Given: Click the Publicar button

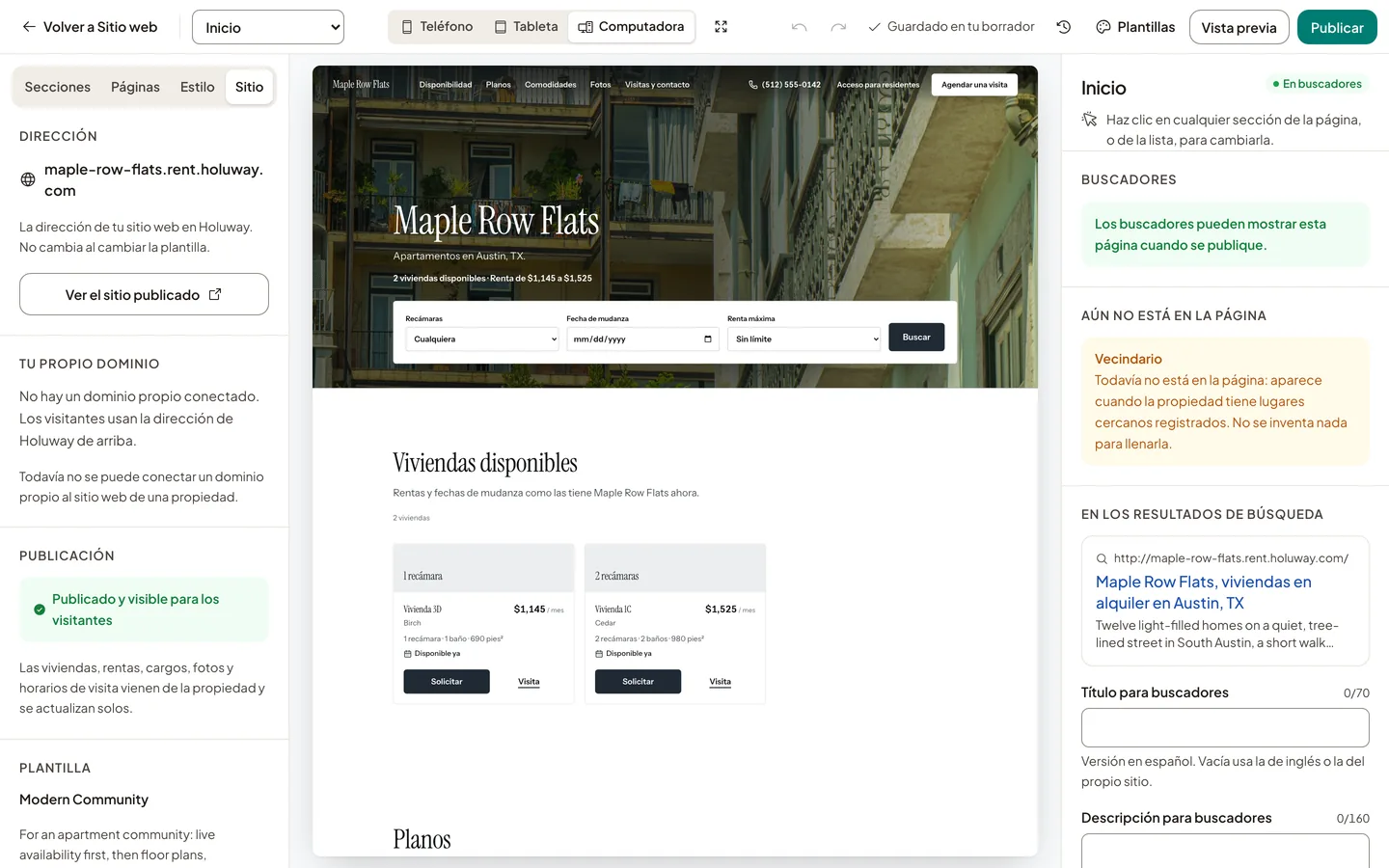Looking at the screenshot, I should point(1337,27).
